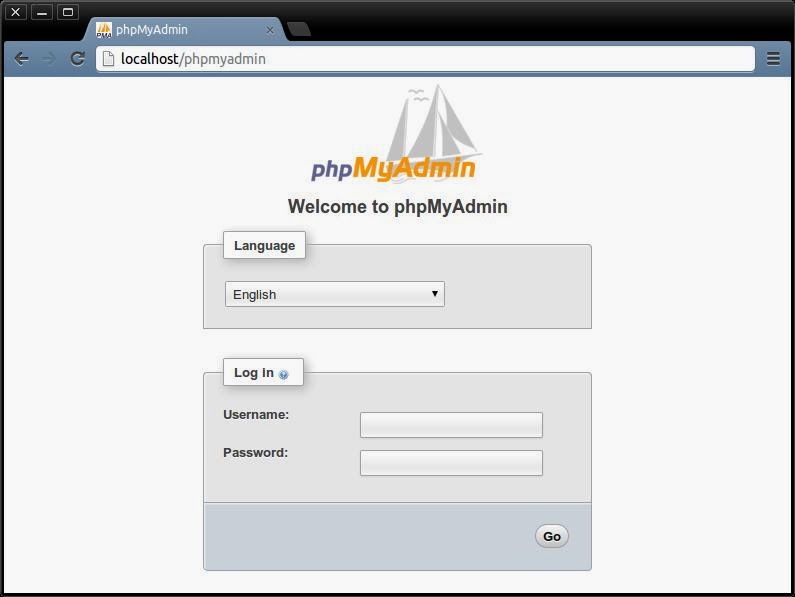This screenshot has width=795, height=597.
Task: Click the phpMyAdmin tab favicon
Action: 104,30
